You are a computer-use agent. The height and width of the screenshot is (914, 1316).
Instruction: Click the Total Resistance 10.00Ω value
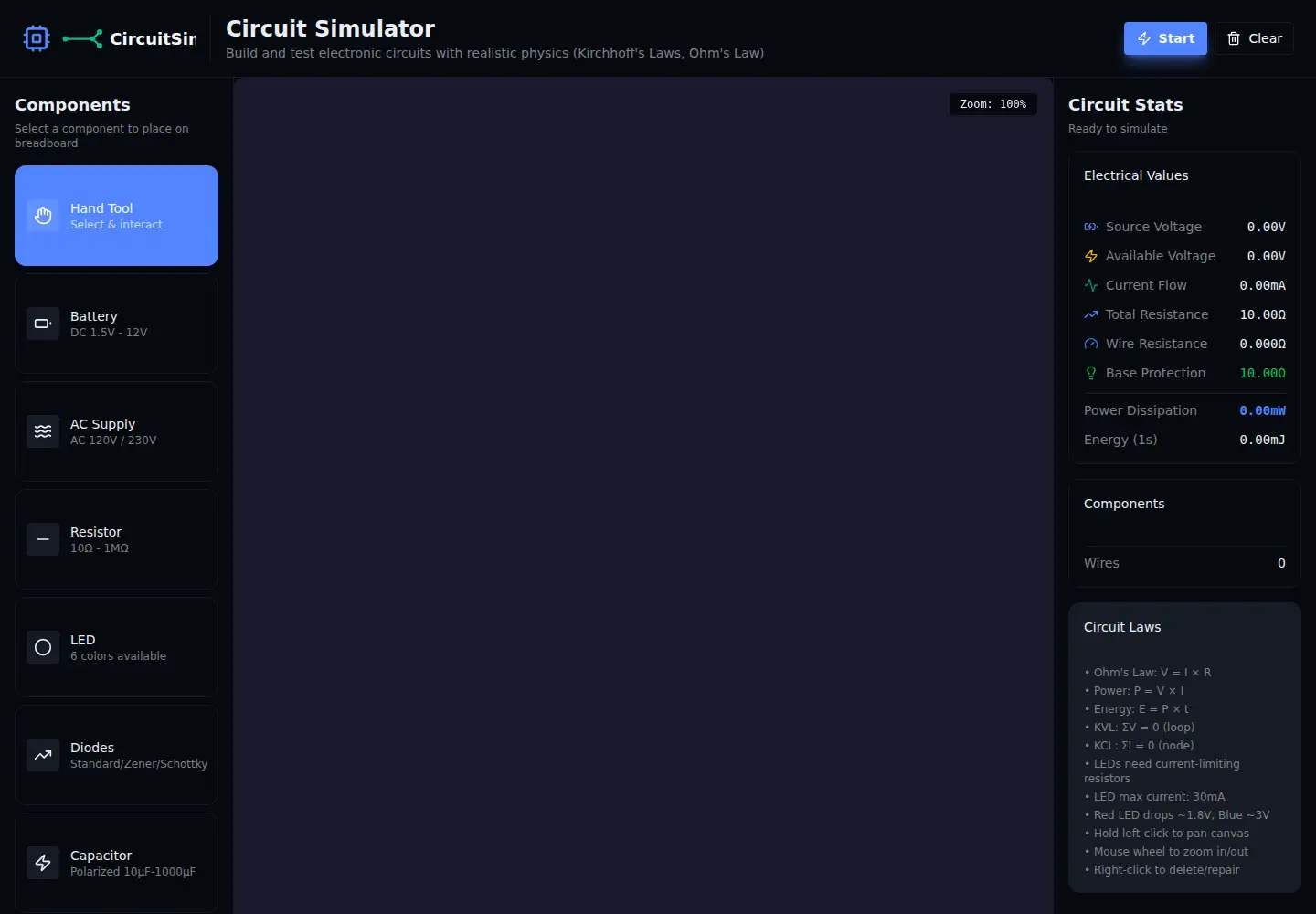pos(1262,314)
